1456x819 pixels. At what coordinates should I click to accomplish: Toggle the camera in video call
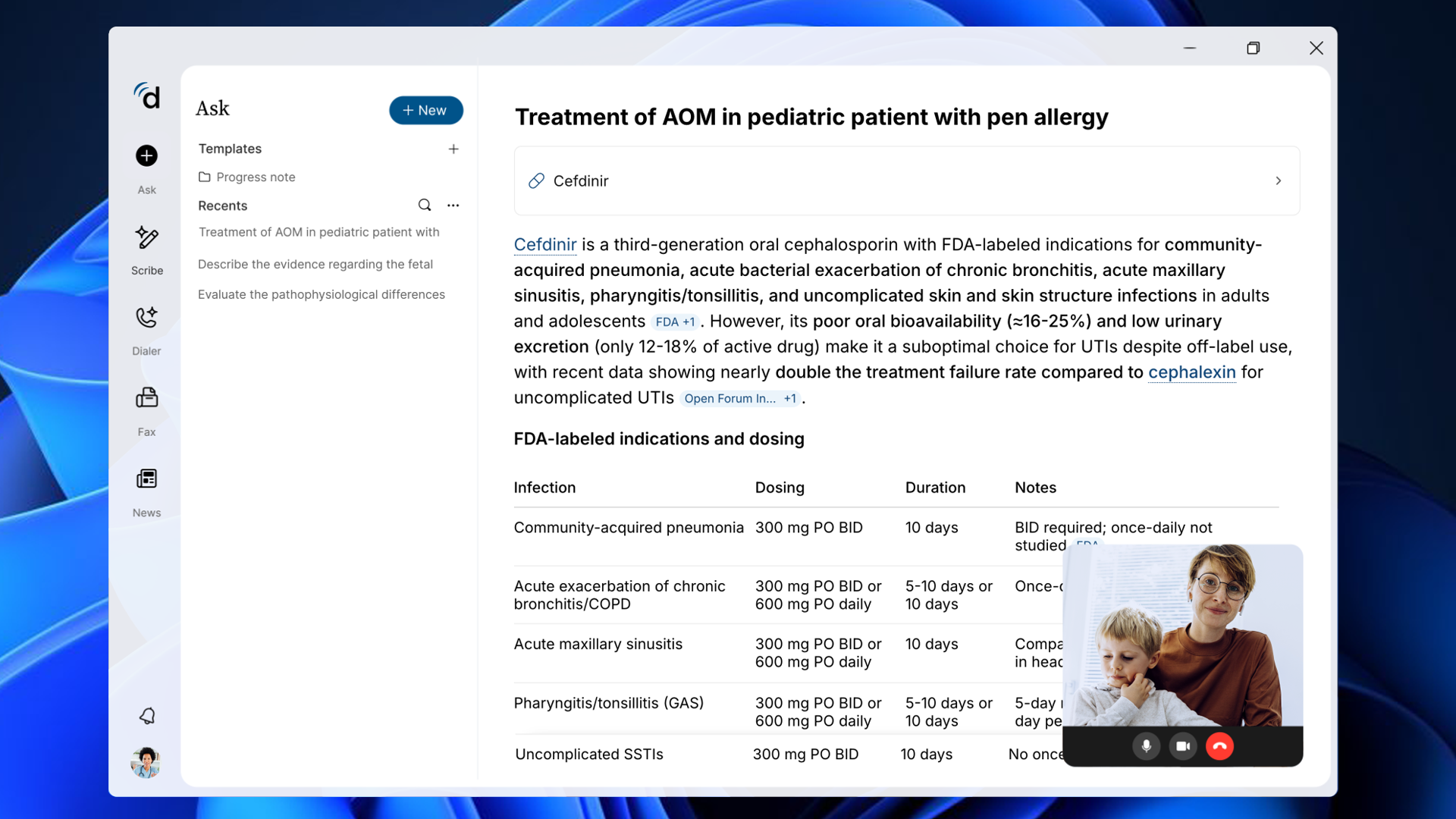[x=1183, y=746]
